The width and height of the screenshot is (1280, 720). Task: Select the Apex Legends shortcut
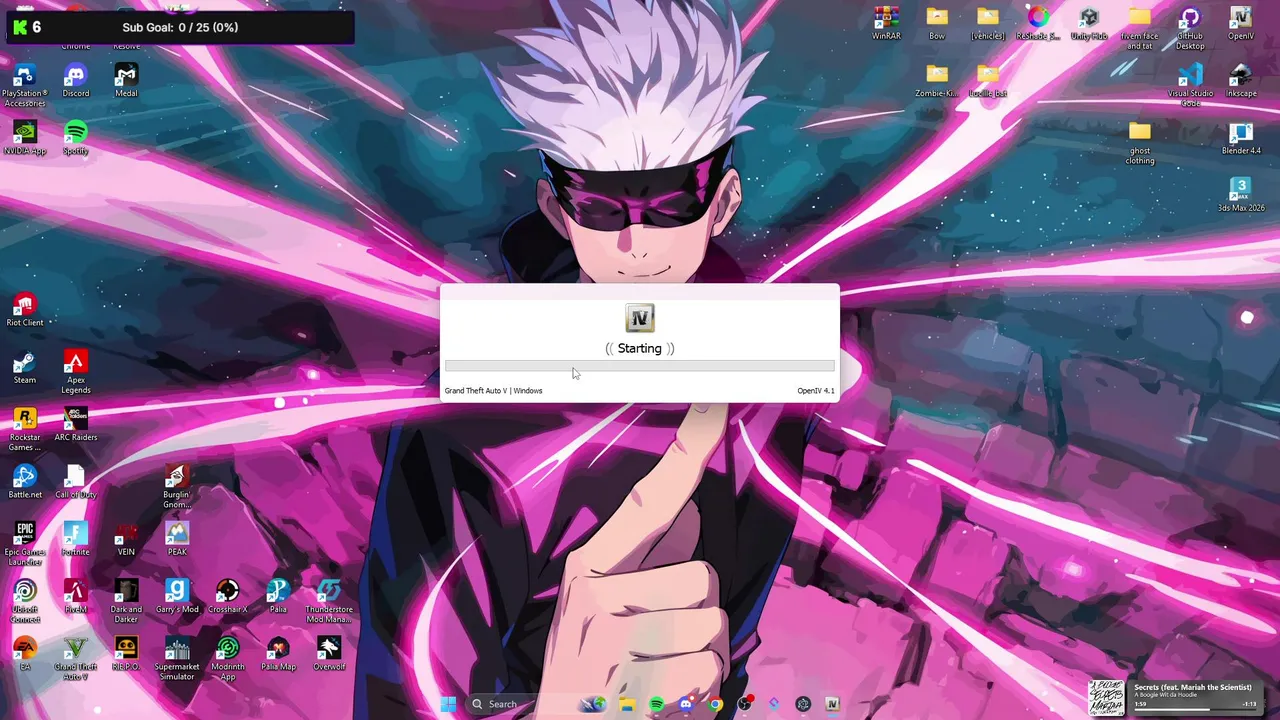point(76,373)
